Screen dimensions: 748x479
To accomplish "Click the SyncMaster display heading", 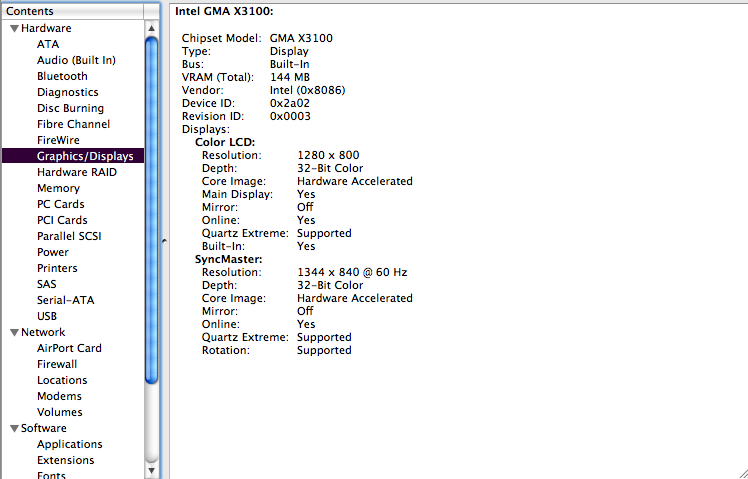I will point(229,259).
